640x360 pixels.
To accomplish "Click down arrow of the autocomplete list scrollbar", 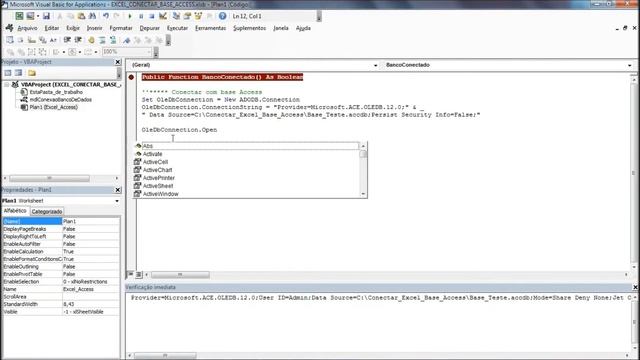I will point(363,194).
